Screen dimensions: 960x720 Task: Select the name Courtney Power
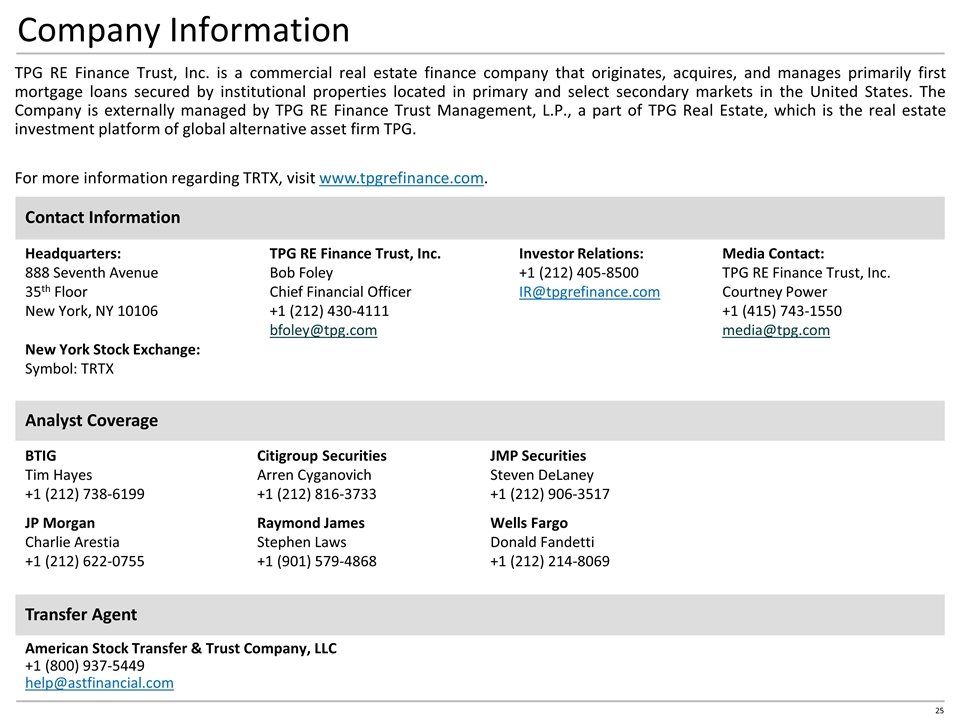774,291
